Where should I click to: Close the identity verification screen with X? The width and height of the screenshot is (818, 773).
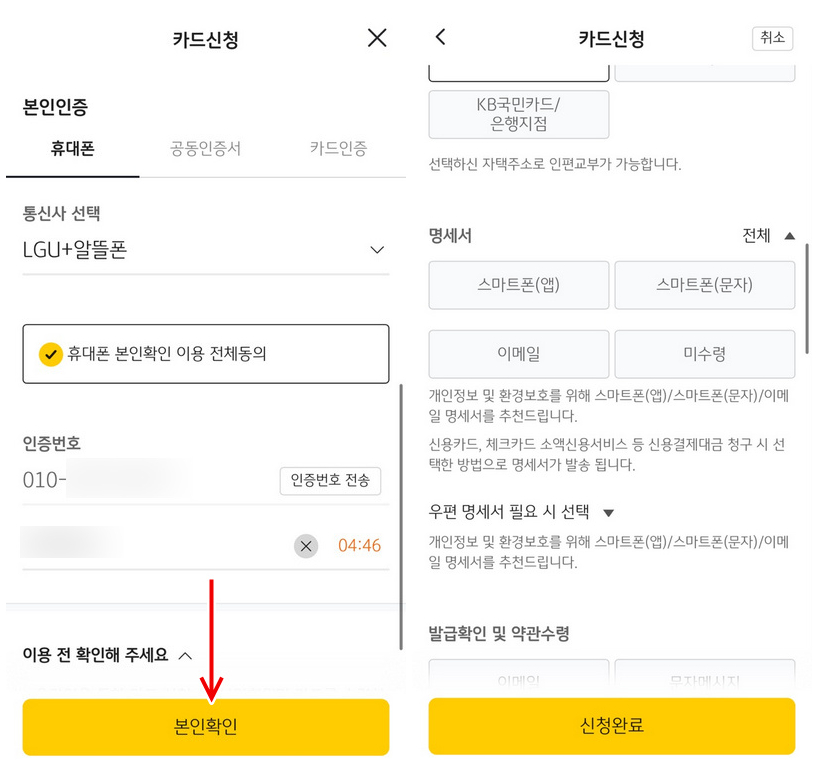click(377, 37)
